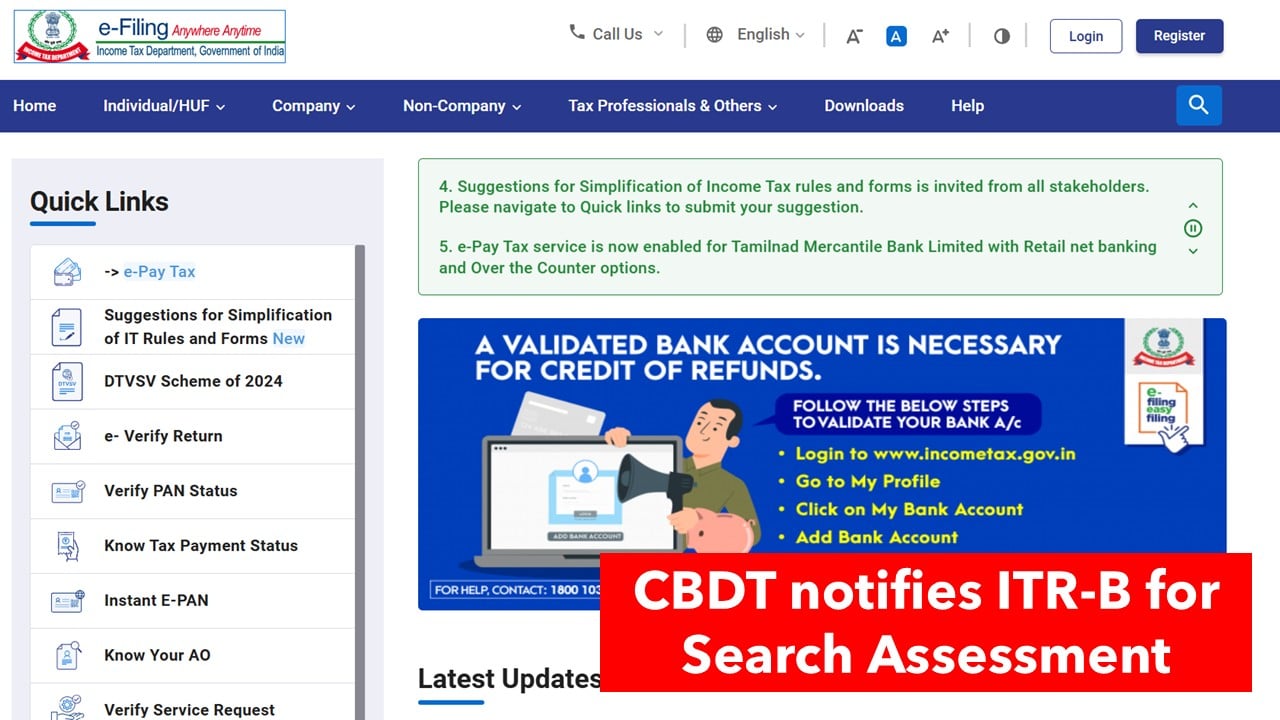Viewport: 1280px width, 720px height.
Task: Open DTVSV Scheme of 2024 link
Action: tap(193, 381)
